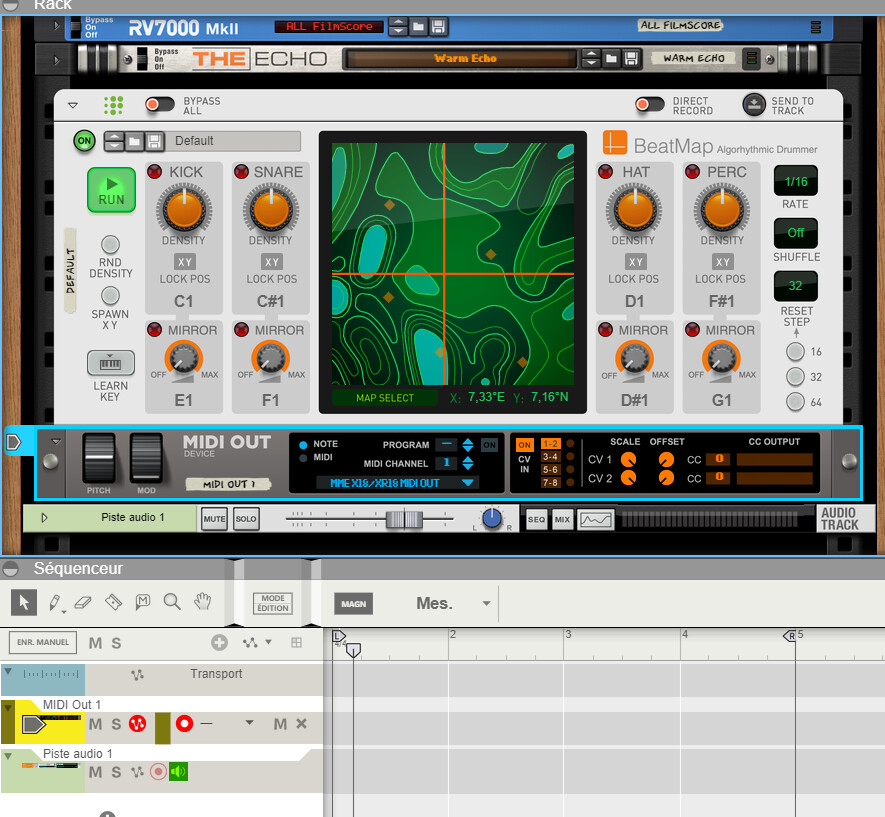
Task: Save The Echo patch with the disk icon
Action: pyautogui.click(x=632, y=58)
